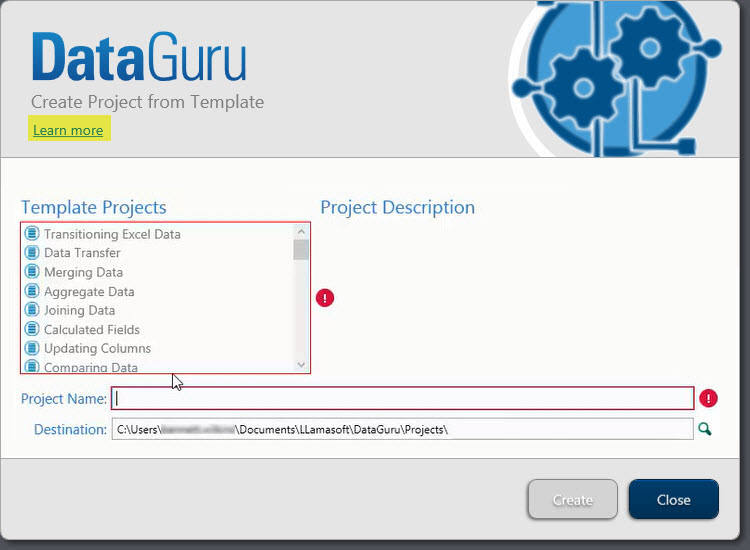Select the "Transitioning Excel Data" template
Viewport: 750px width, 550px height.
click(x=112, y=234)
